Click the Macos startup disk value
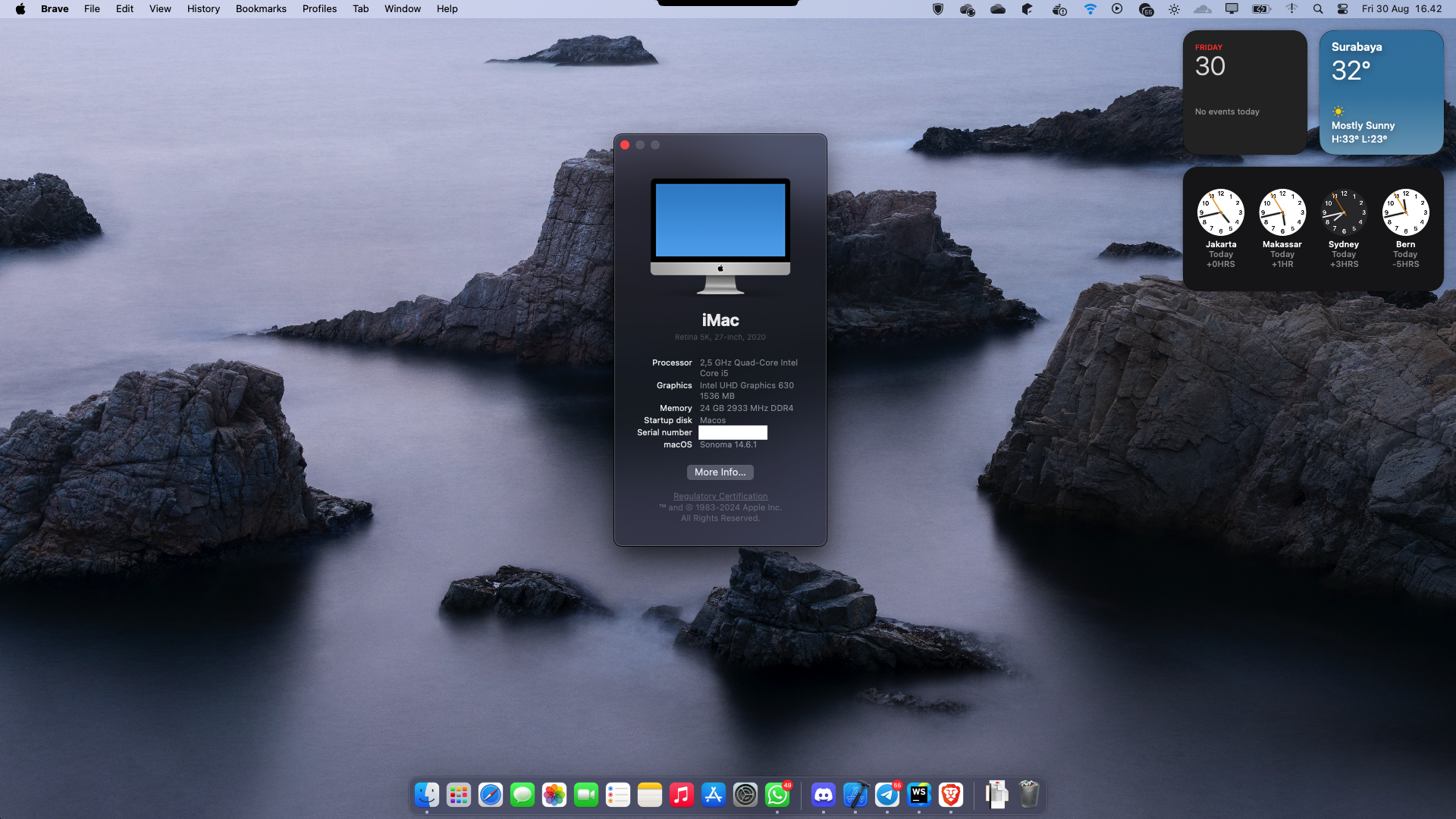Image resolution: width=1456 pixels, height=819 pixels. tap(713, 421)
